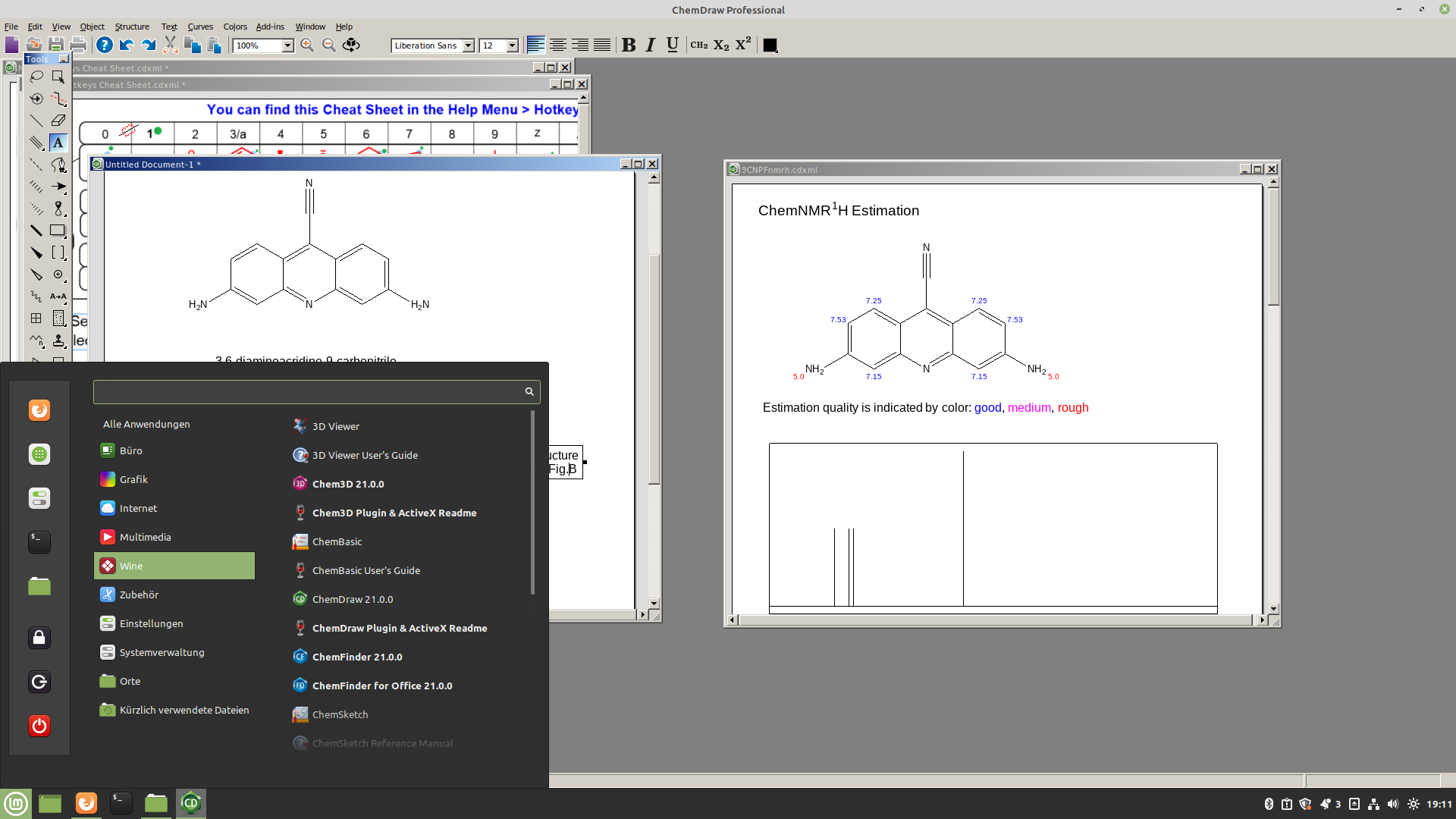Viewport: 1456px width, 819px height.
Task: Open the Colors menu
Action: 235,27
